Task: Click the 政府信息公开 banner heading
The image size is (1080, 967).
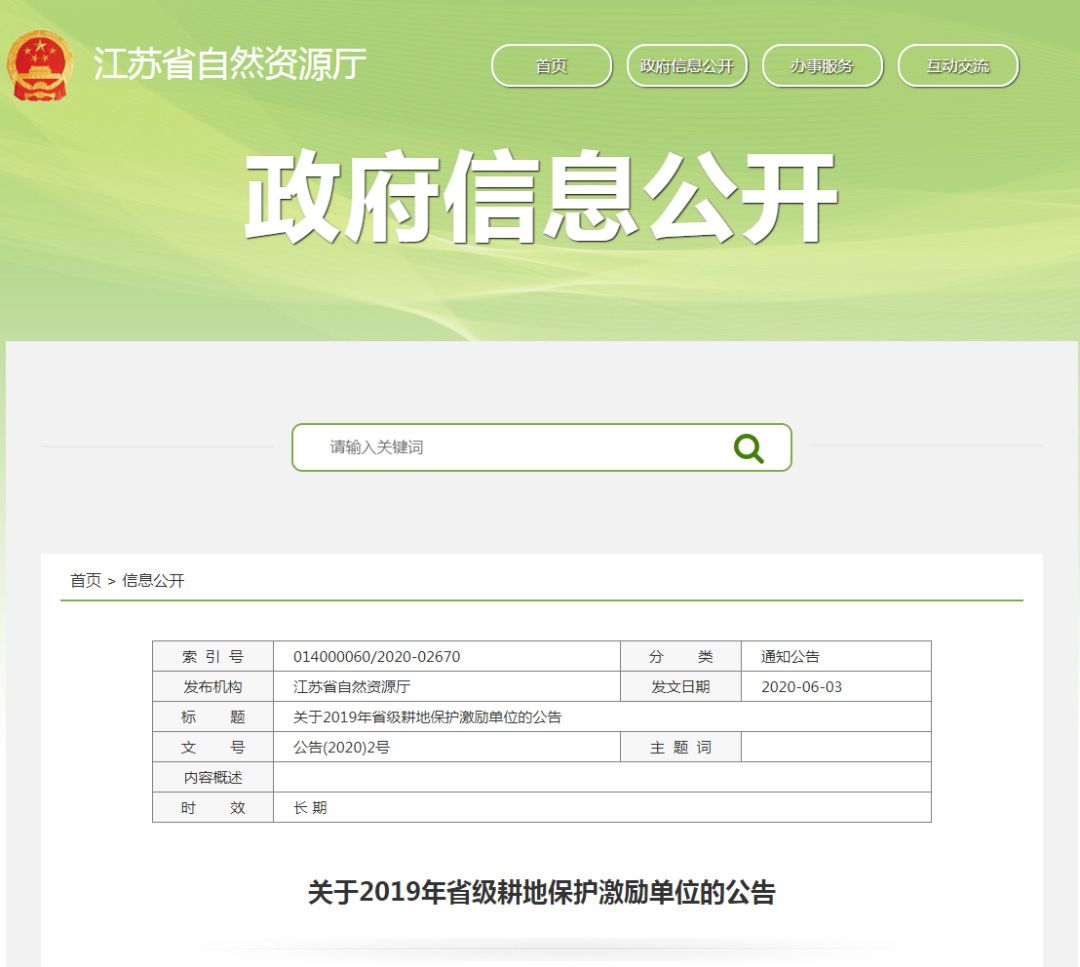Action: (541, 197)
